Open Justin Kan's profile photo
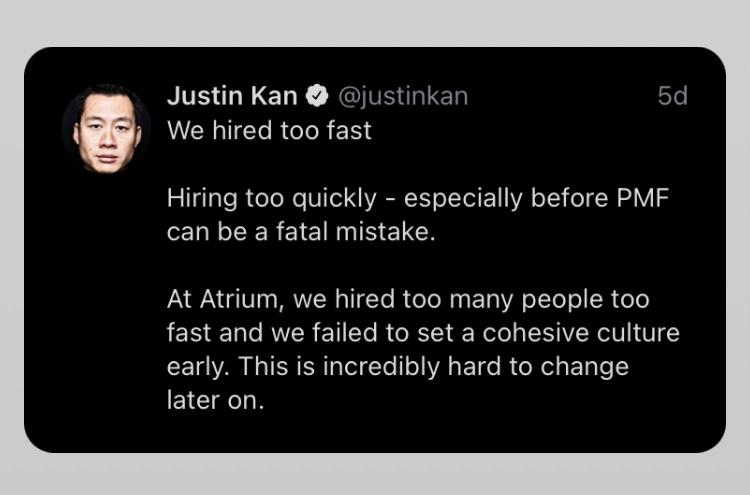750x495 pixels. [x=106, y=127]
